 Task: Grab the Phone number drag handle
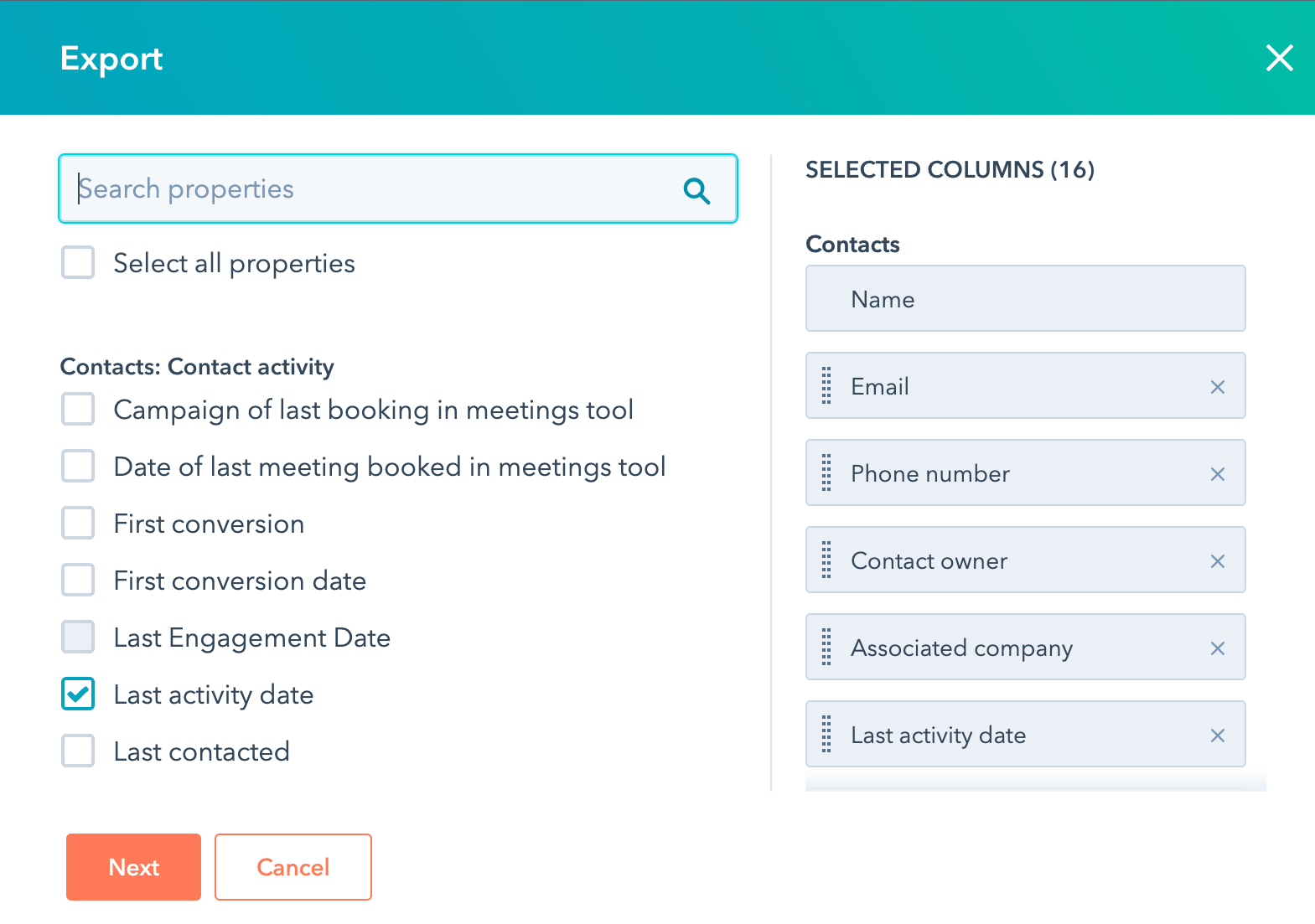click(x=826, y=473)
